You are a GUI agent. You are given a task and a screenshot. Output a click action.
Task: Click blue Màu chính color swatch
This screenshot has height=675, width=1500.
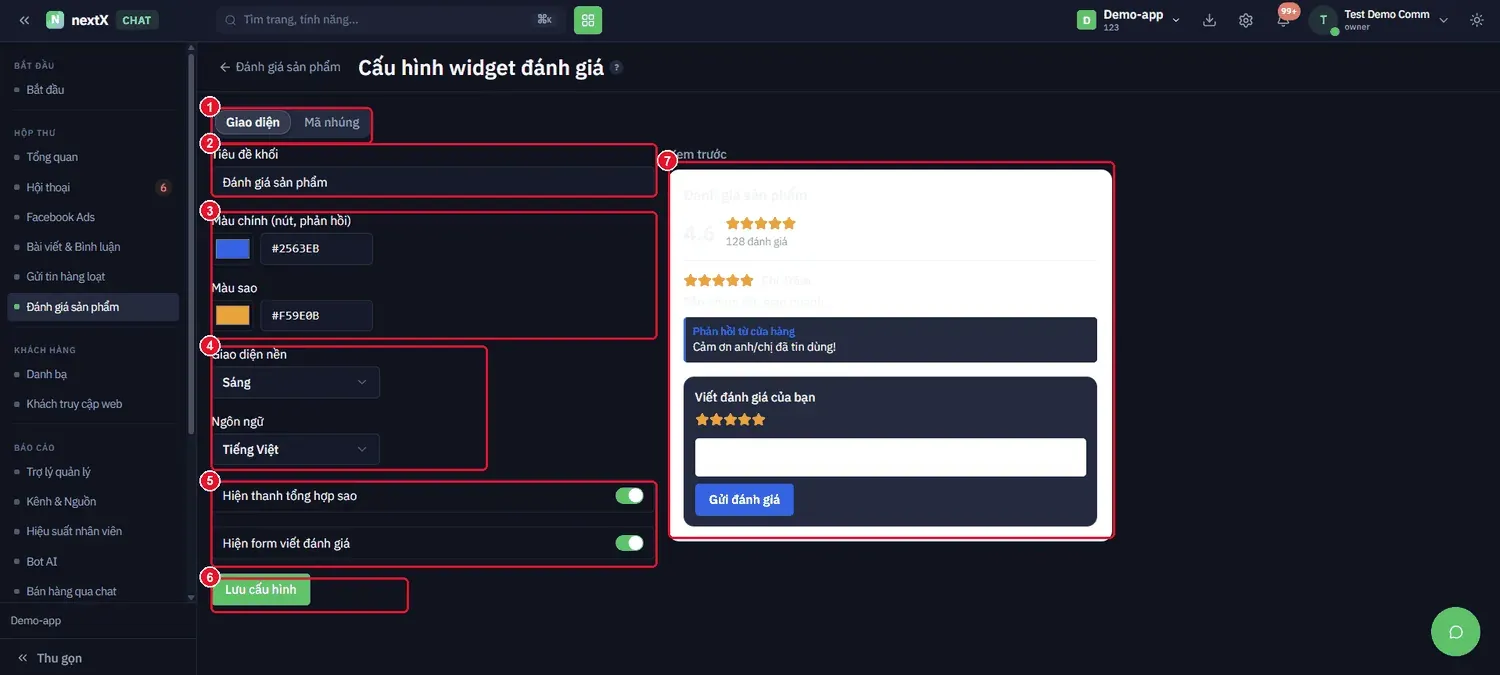[x=233, y=249]
